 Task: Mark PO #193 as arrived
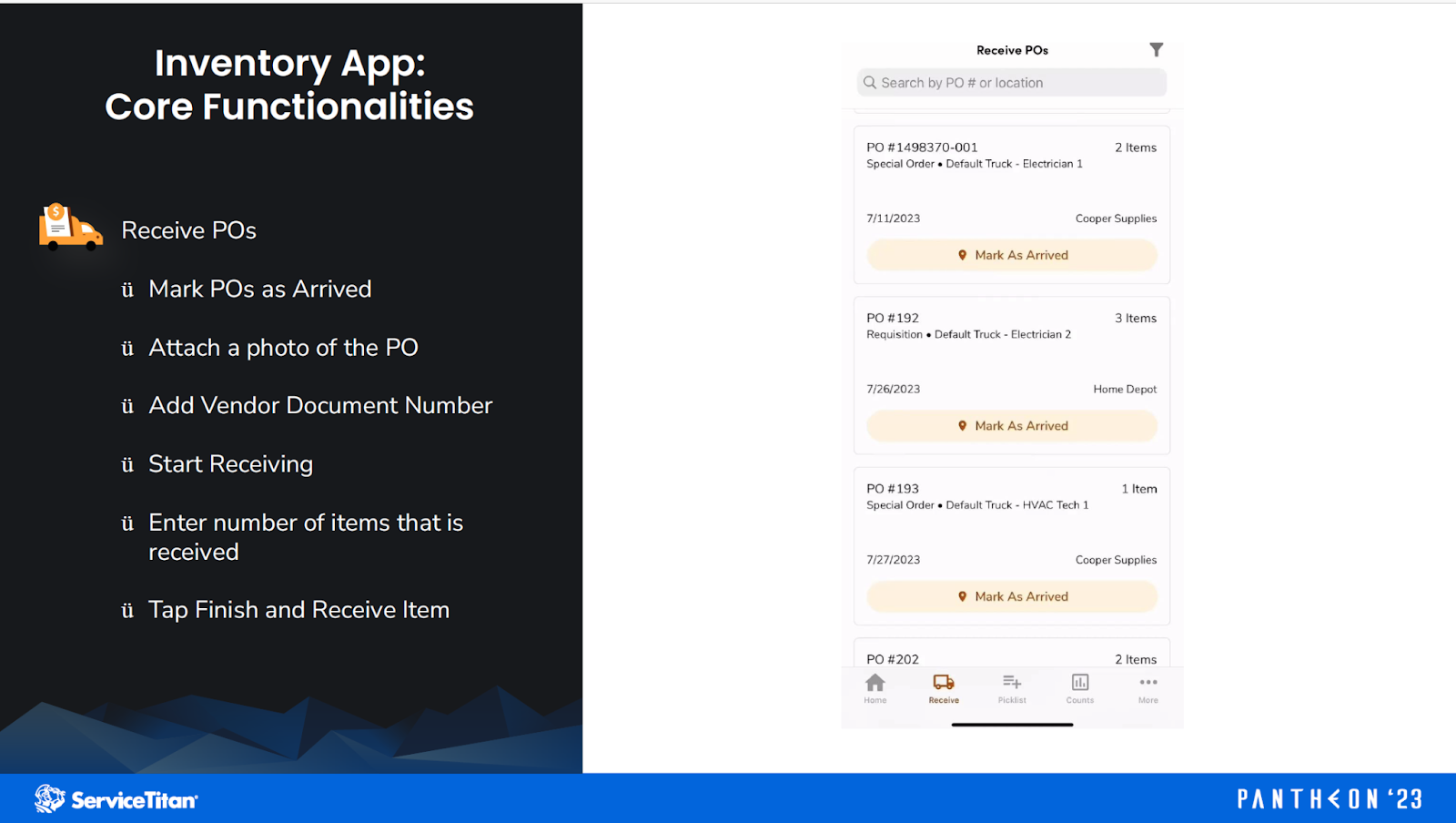click(x=1012, y=596)
